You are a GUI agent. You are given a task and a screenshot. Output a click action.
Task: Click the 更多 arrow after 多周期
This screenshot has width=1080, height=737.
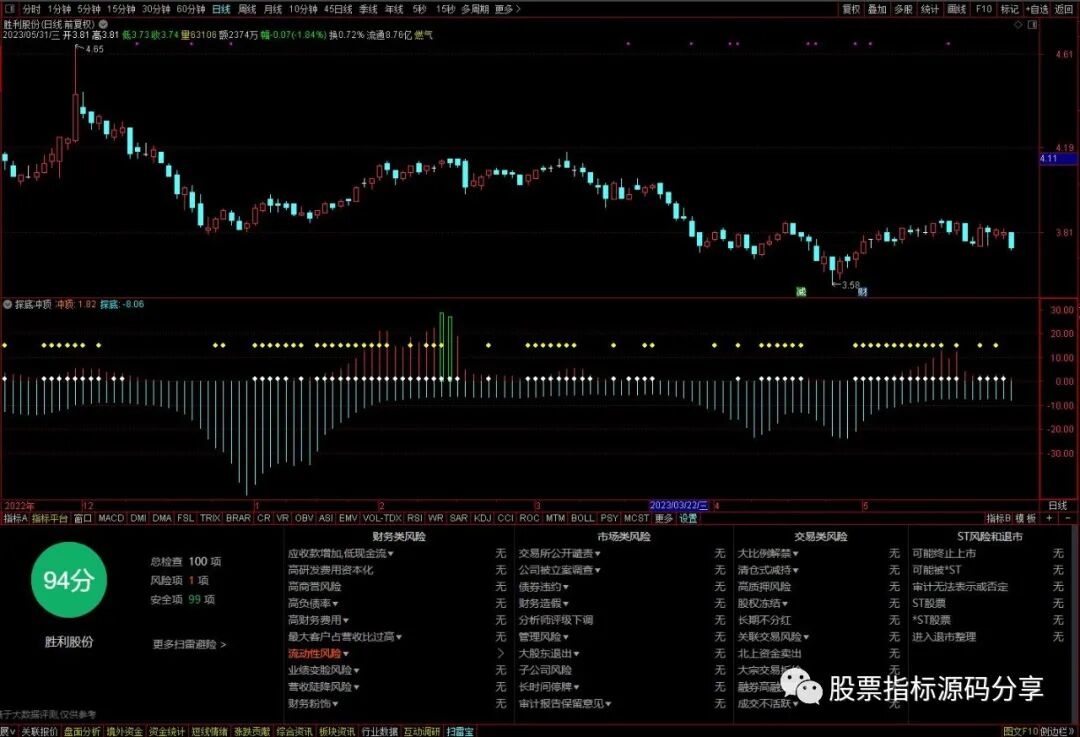tap(508, 9)
